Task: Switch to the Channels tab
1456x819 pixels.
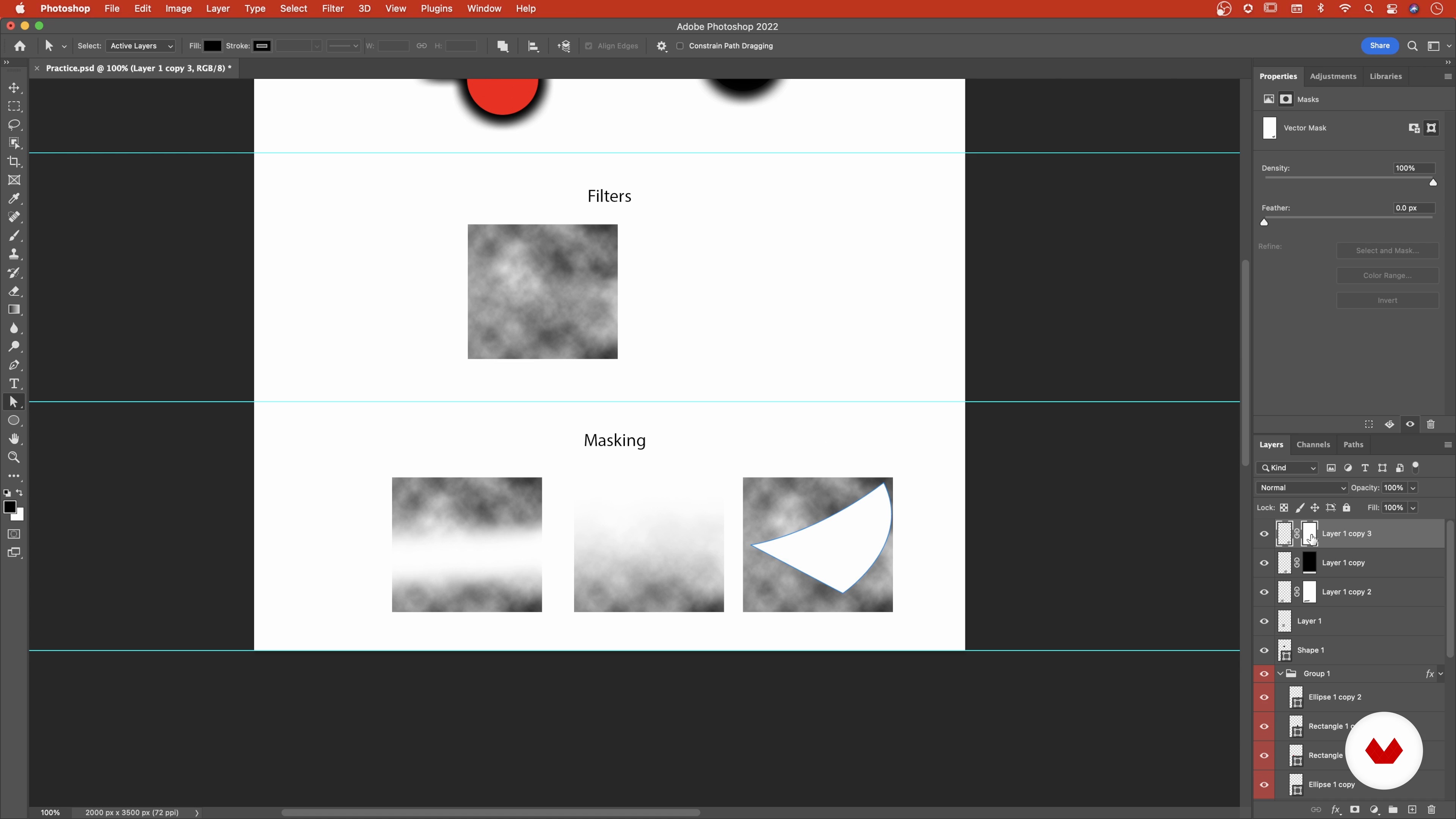Action: tap(1312, 445)
